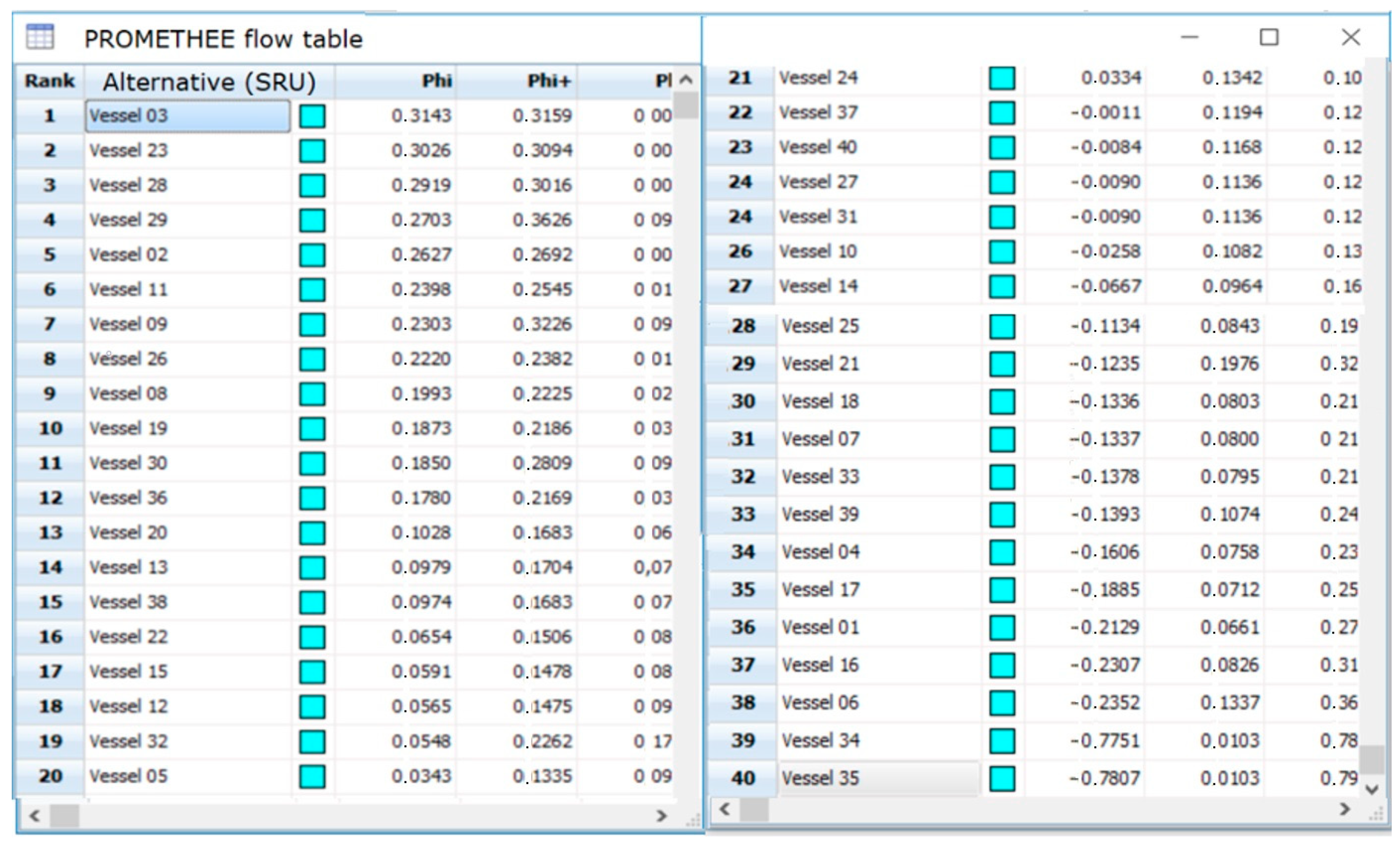Click the Phi value 0.1028 of Vessel 20
This screenshot has height=844, width=1400.
tap(421, 533)
